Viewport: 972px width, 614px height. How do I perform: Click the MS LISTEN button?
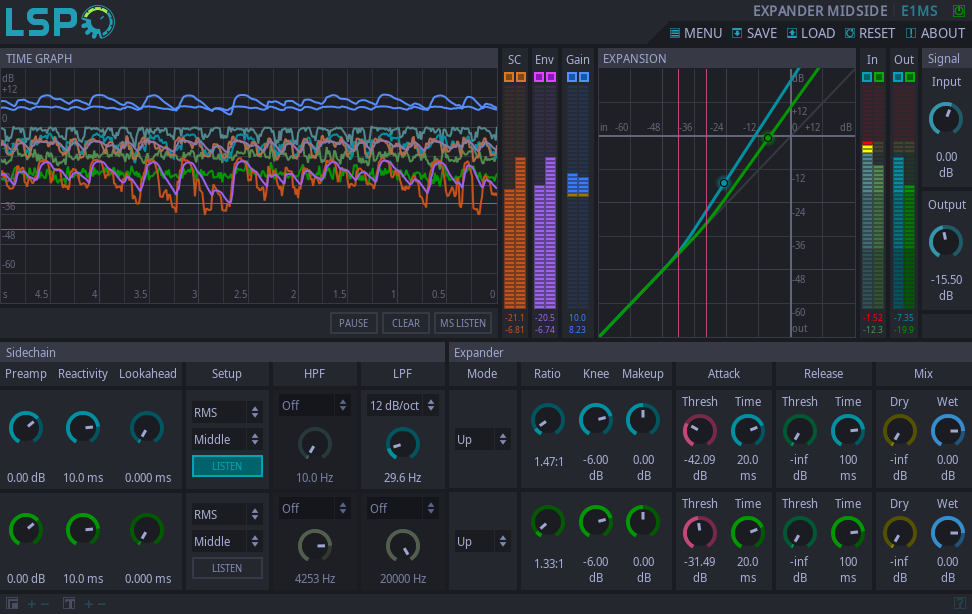point(463,323)
